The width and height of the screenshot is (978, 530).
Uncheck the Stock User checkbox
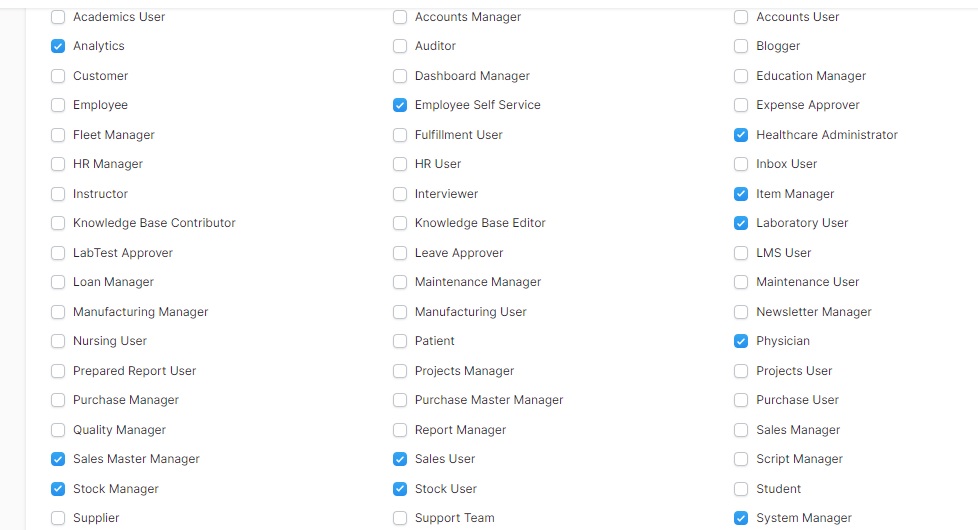[x=400, y=489]
